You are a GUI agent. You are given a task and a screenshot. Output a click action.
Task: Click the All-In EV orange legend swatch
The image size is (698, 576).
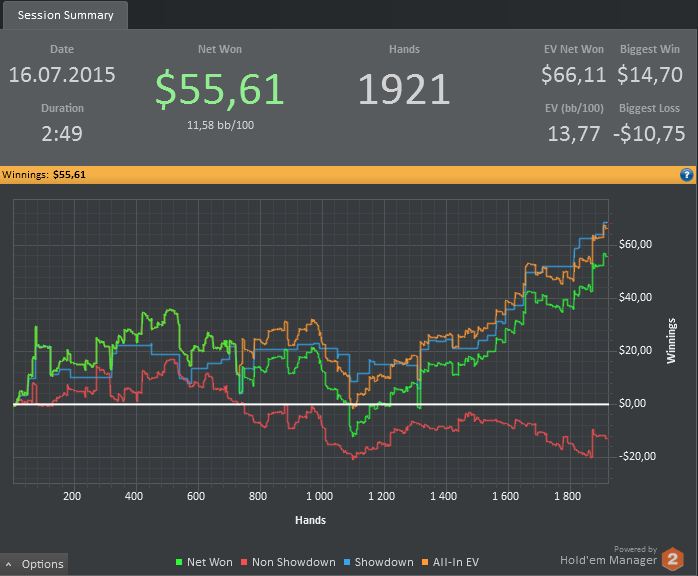[425, 562]
